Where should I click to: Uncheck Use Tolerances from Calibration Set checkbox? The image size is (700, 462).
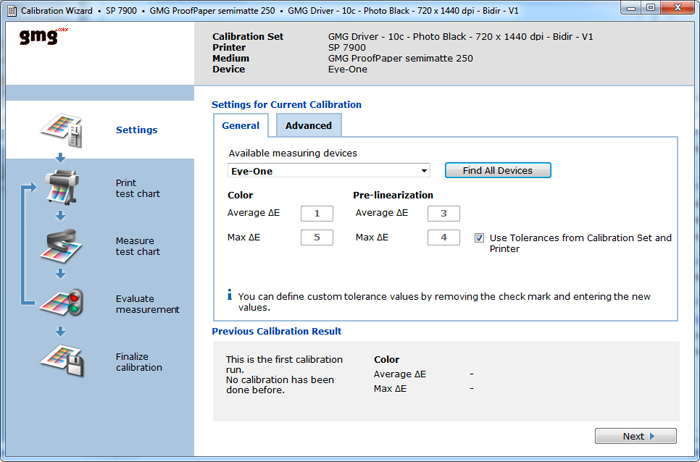tap(479, 238)
